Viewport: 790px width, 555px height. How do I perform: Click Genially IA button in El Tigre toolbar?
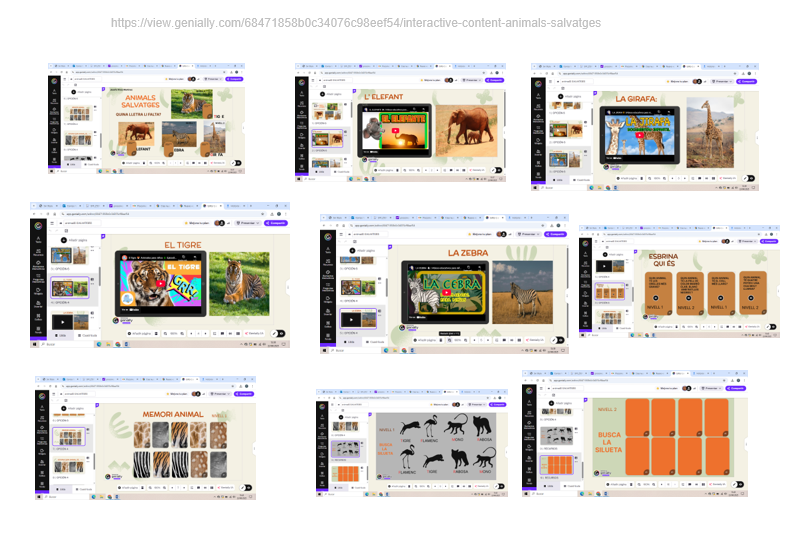(x=254, y=333)
